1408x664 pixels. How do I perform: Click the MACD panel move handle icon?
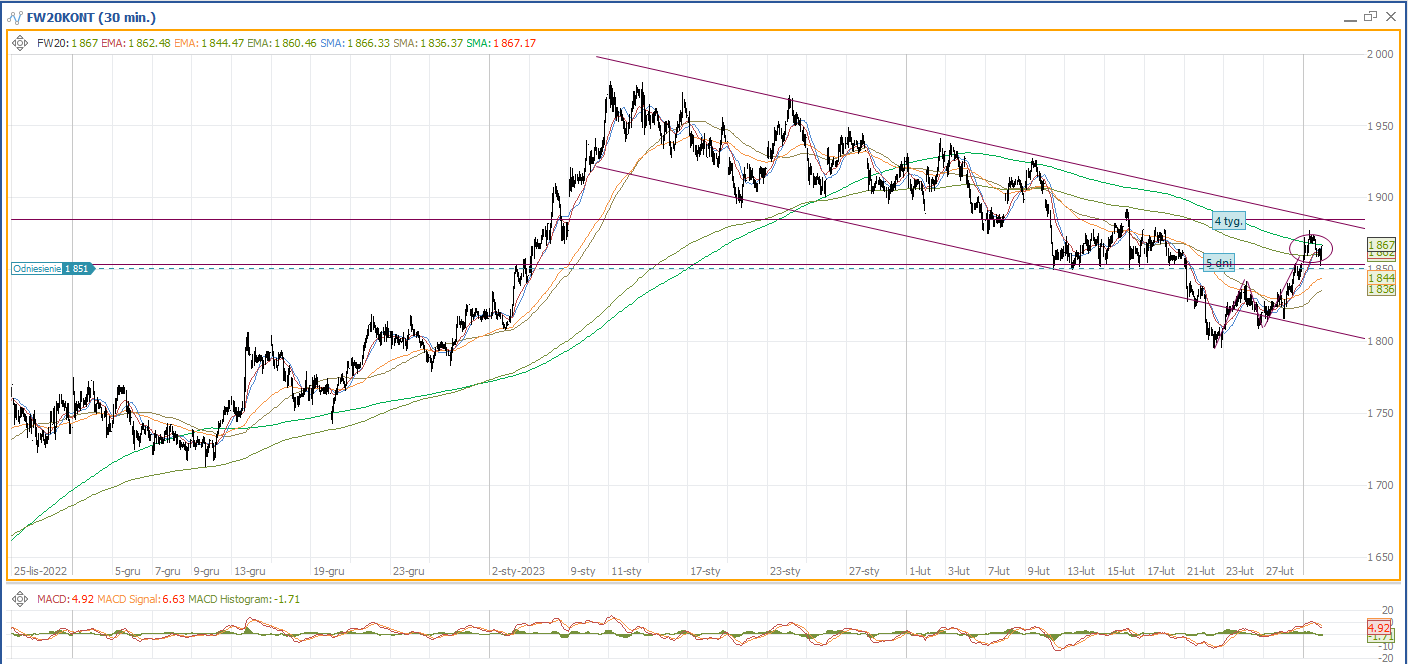[19, 599]
